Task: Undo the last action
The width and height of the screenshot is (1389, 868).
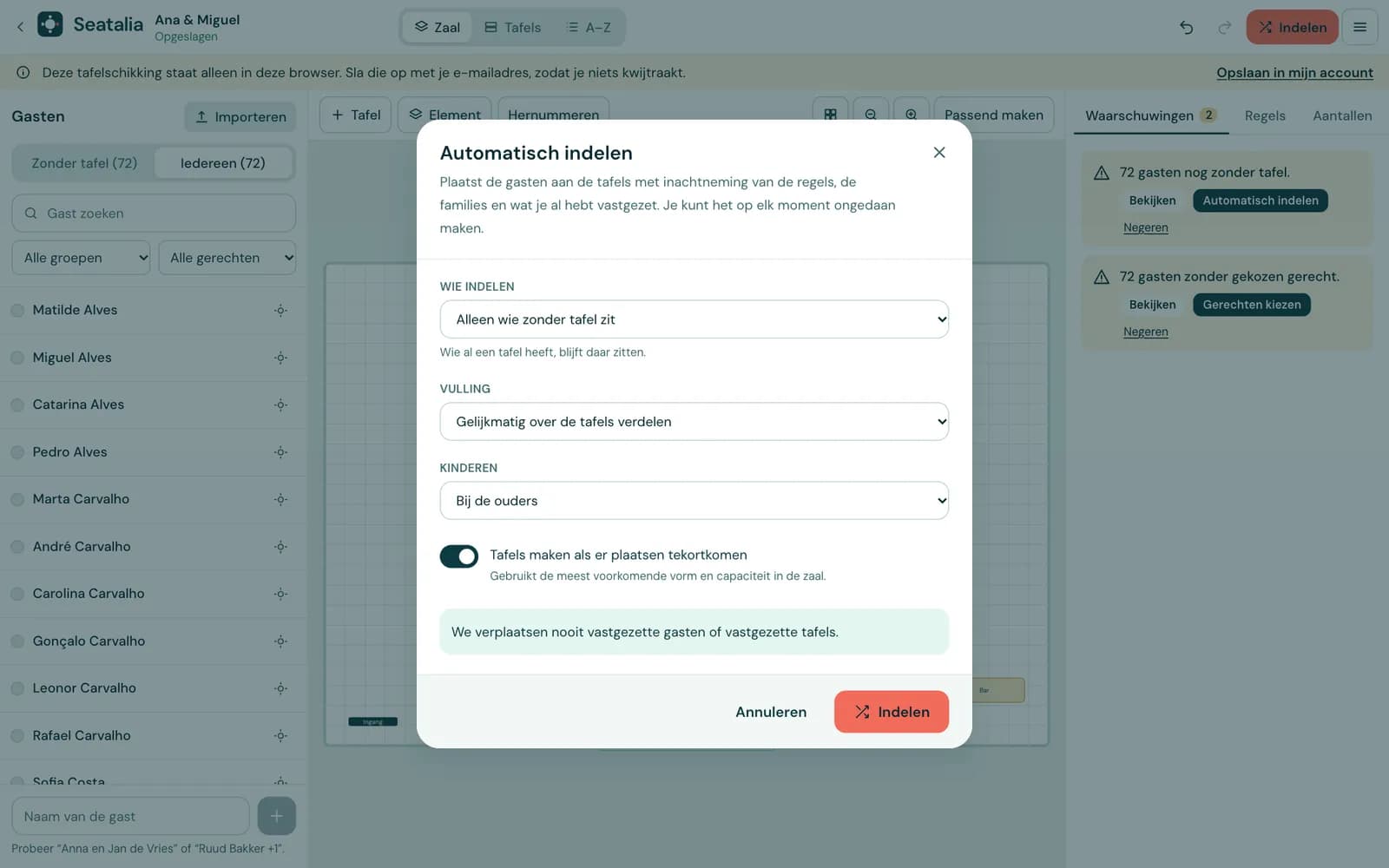Action: tap(1186, 28)
